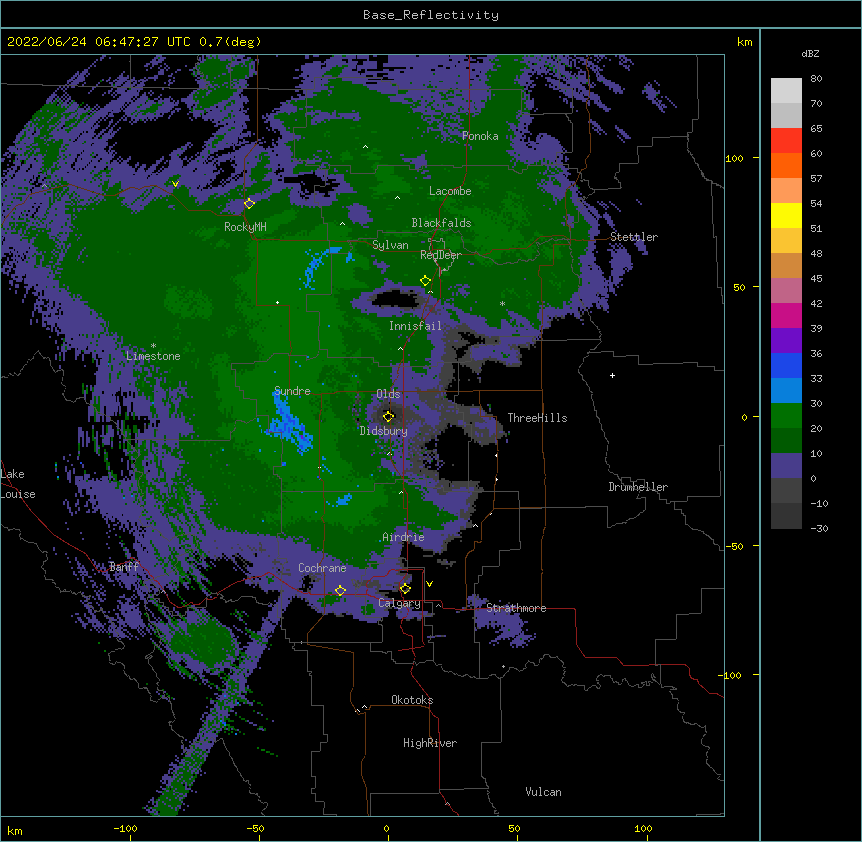This screenshot has width=862, height=842.
Task: Select the bright green 20-30 dBZ legend swatch
Action: click(x=786, y=416)
